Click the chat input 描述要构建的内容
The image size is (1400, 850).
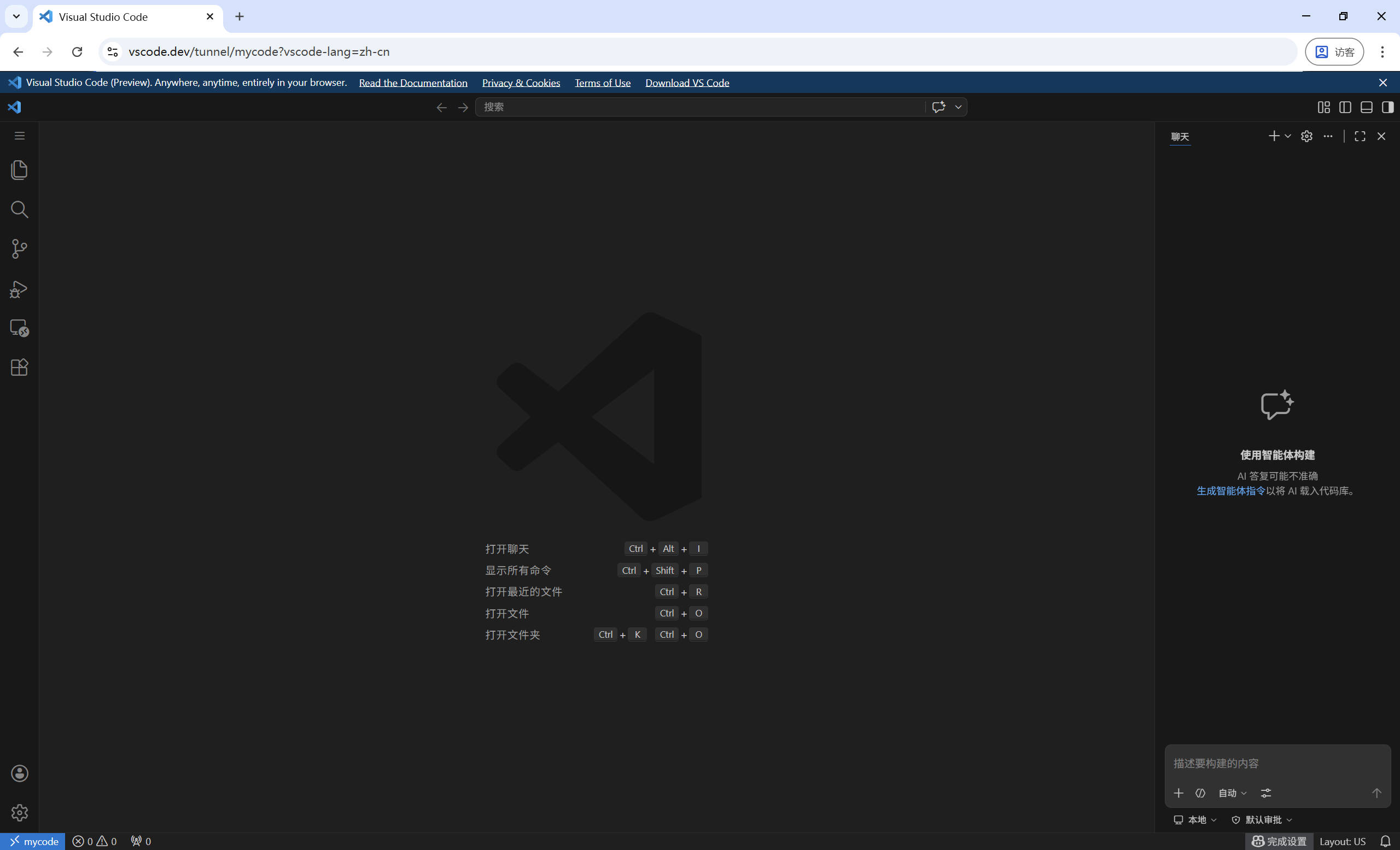(x=1277, y=763)
